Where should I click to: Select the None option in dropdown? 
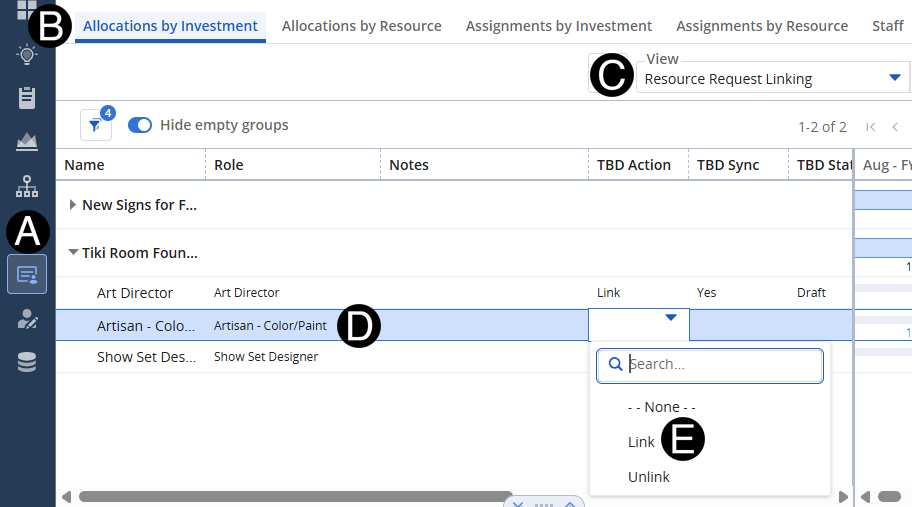click(661, 407)
